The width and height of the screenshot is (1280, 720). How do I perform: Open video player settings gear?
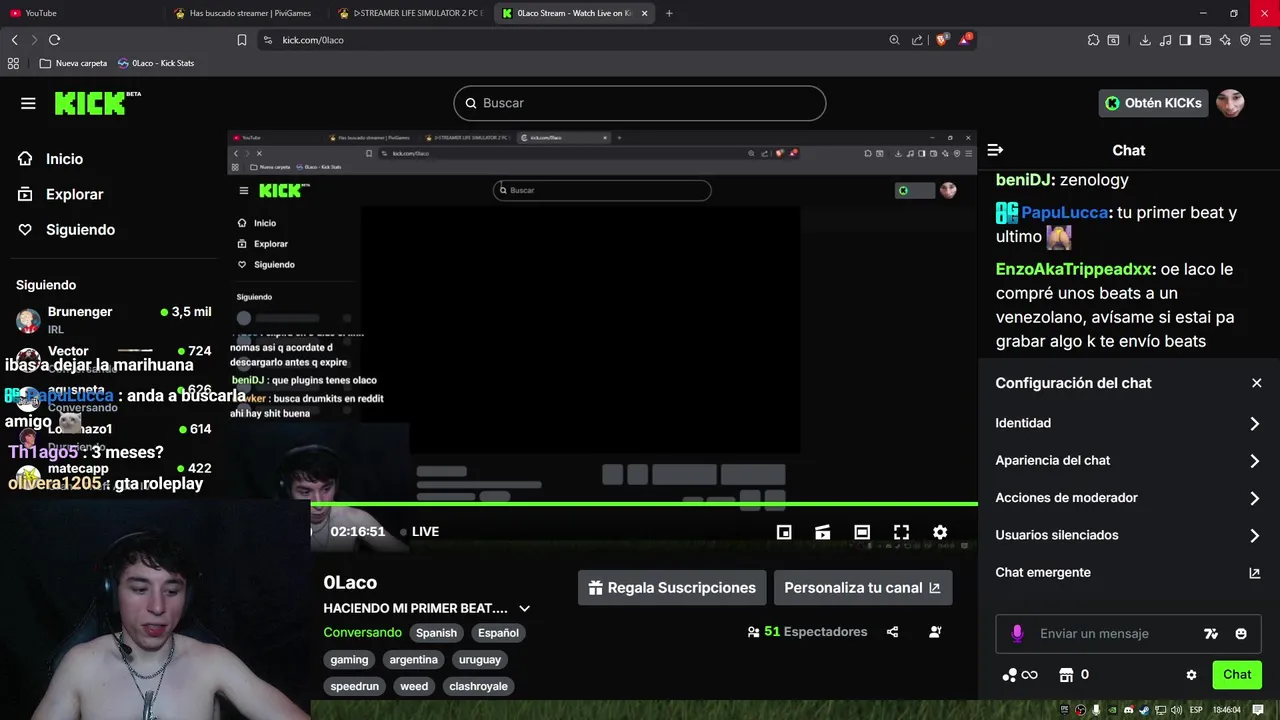click(940, 532)
